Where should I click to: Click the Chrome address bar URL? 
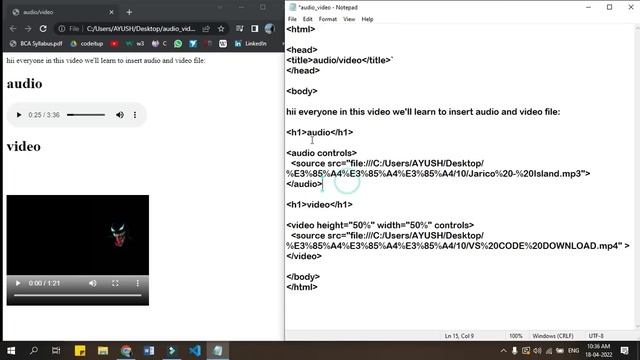141,29
